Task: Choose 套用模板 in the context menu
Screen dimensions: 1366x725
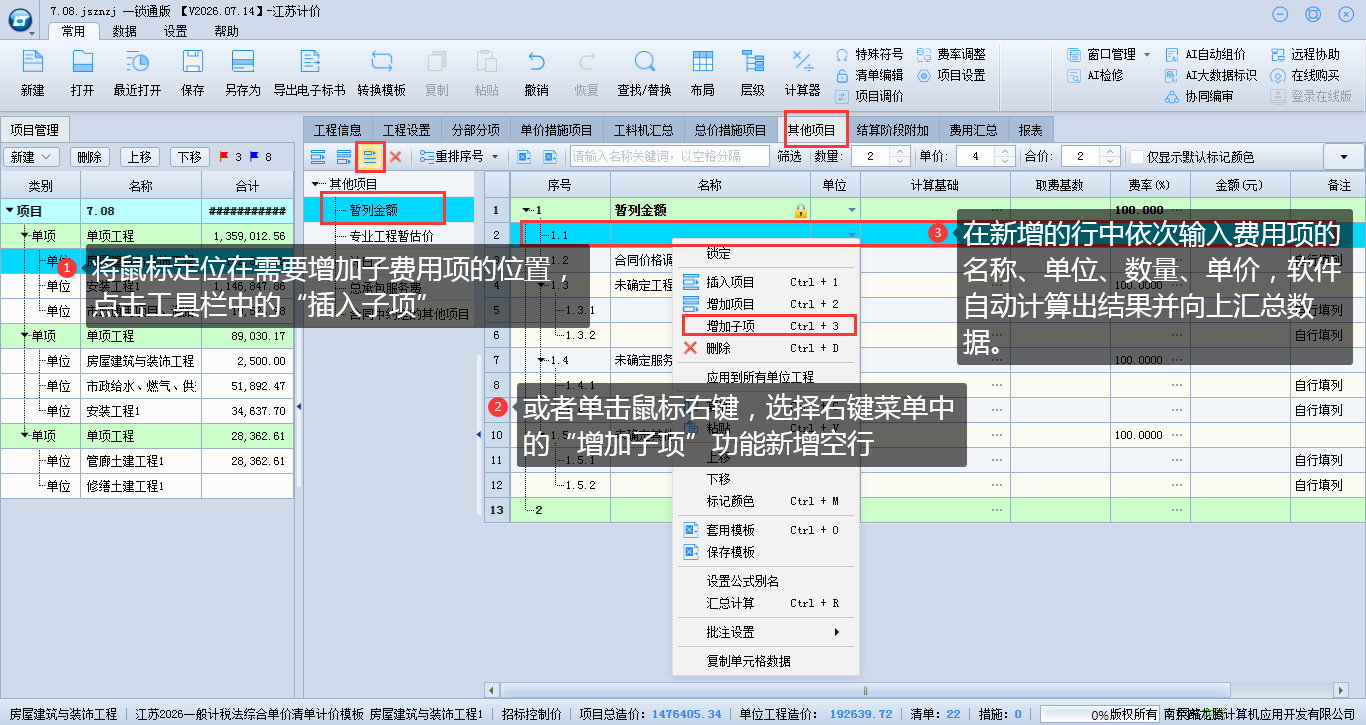Action: pyautogui.click(x=769, y=530)
